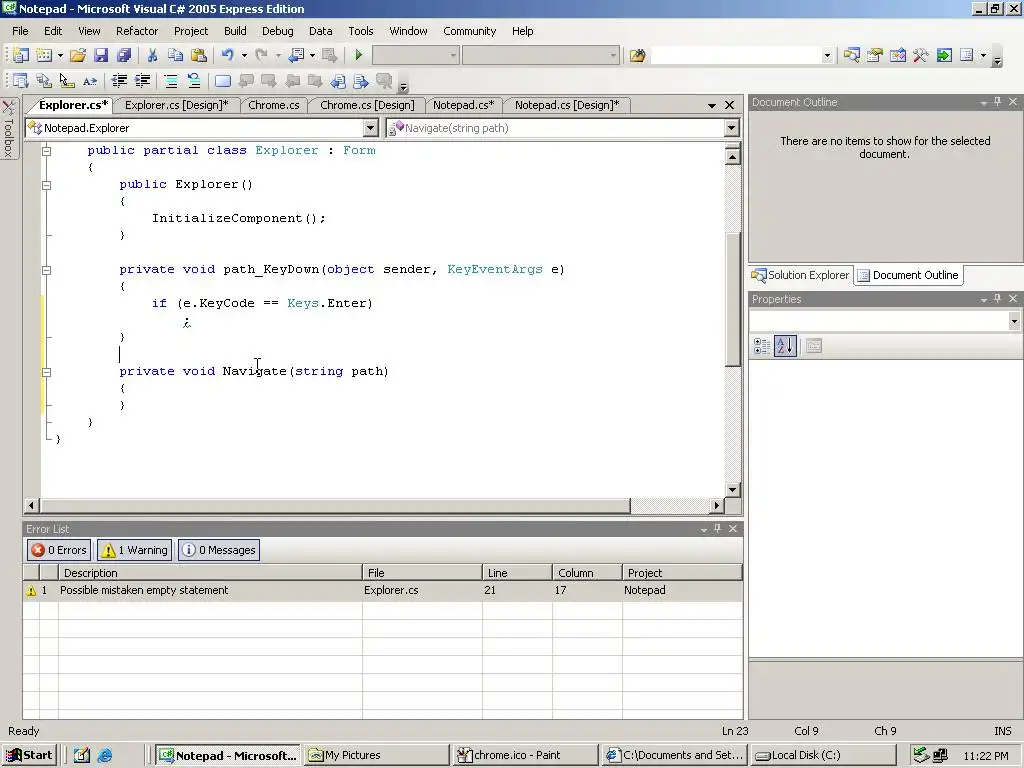Click the New Project toolbar icon
1024x768 pixels.
(21, 56)
